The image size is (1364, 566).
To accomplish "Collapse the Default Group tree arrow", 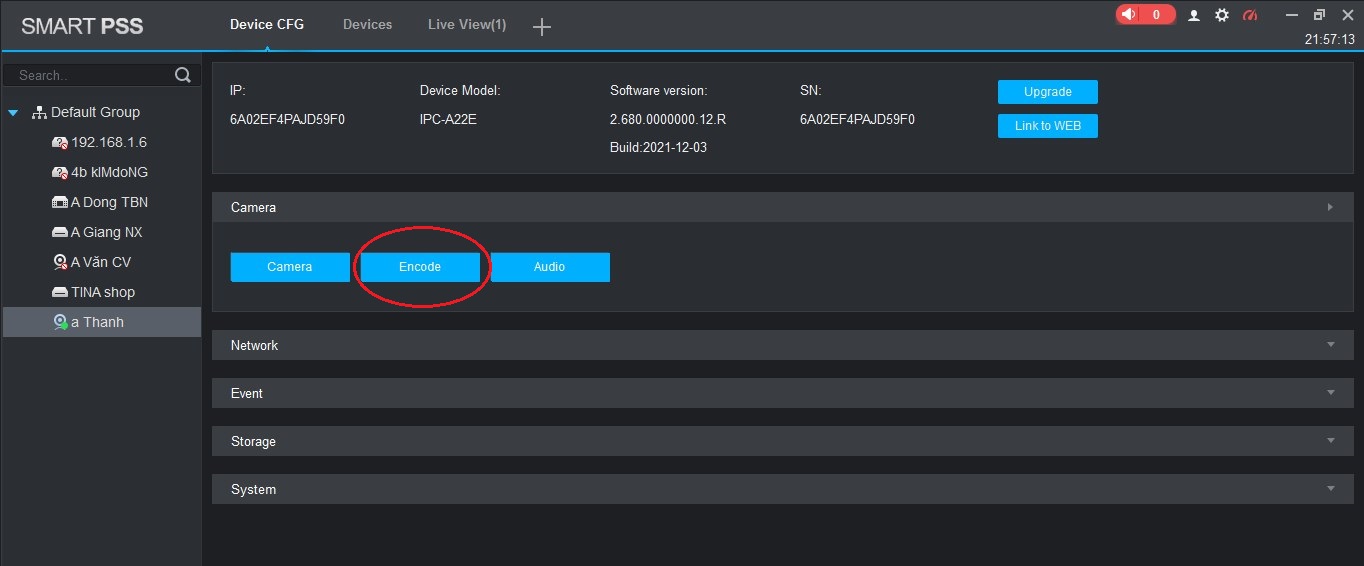I will click(13, 113).
